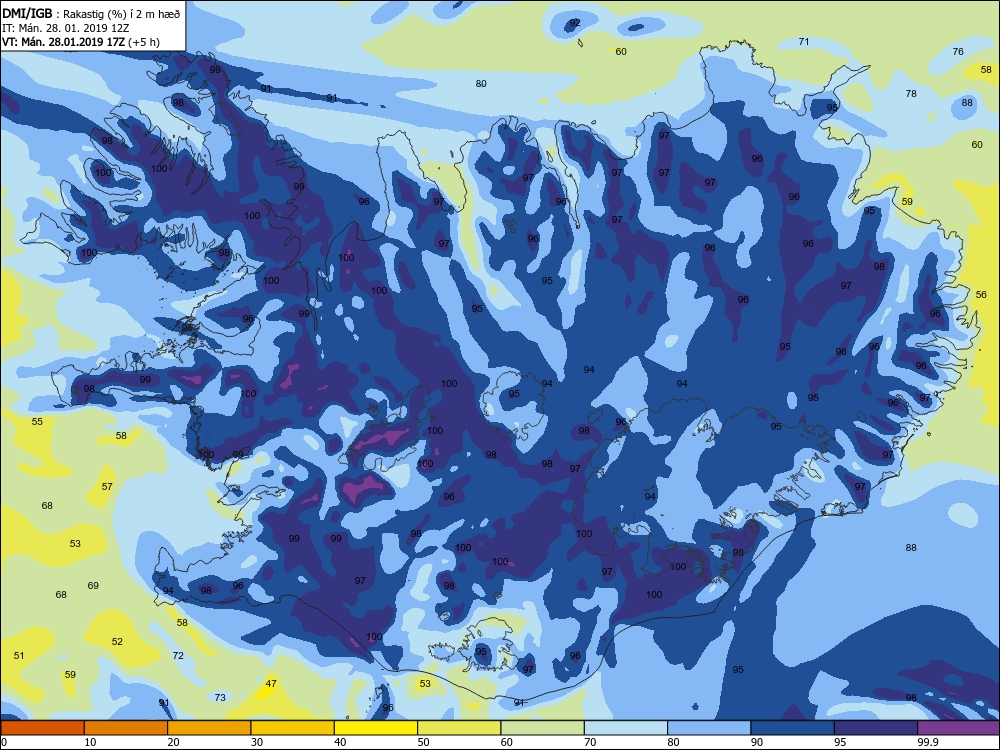Click the '57' humidity value on the map
The height and width of the screenshot is (750, 1000).
(107, 487)
